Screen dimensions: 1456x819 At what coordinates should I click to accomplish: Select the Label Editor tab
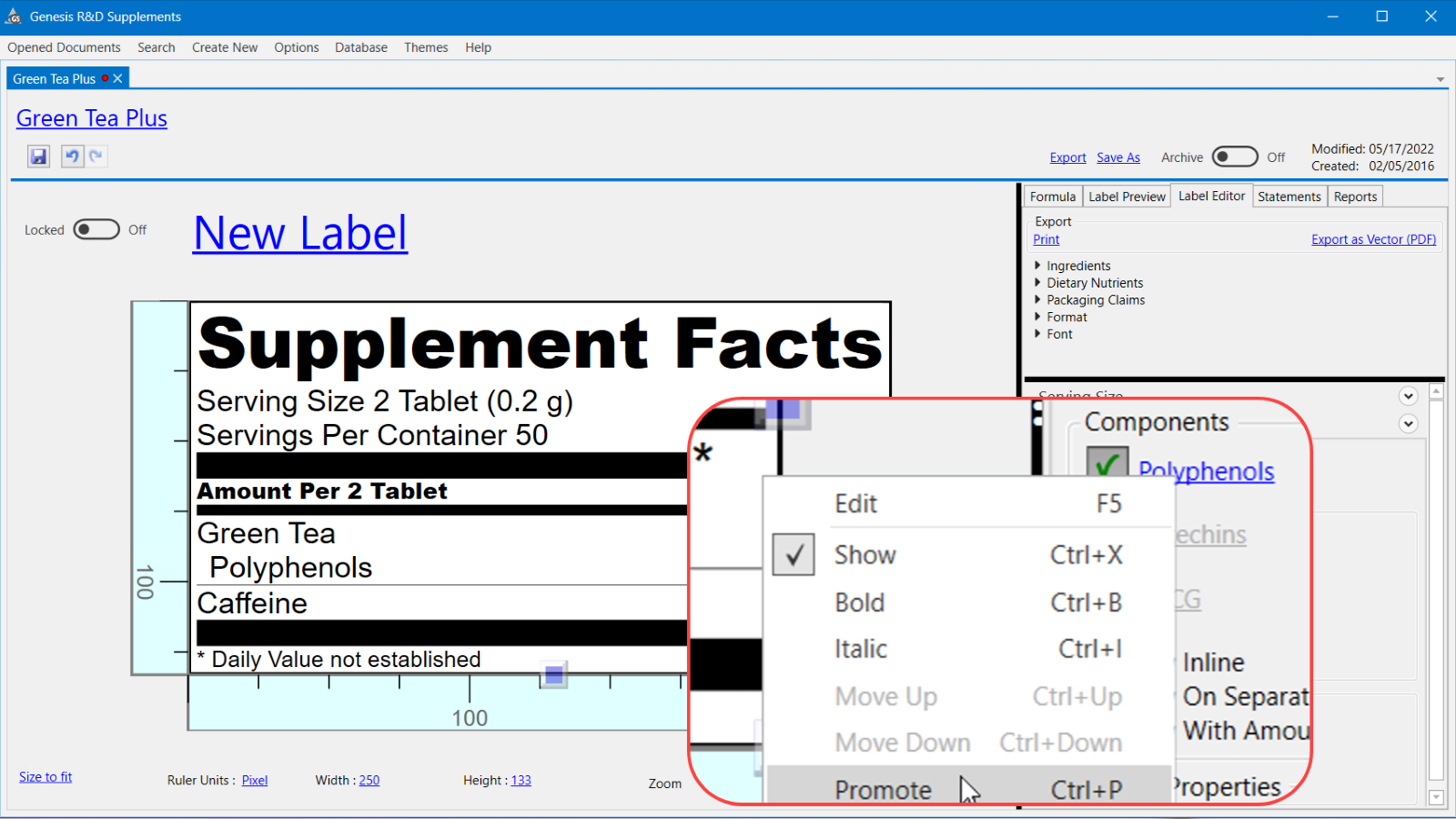(x=1211, y=196)
